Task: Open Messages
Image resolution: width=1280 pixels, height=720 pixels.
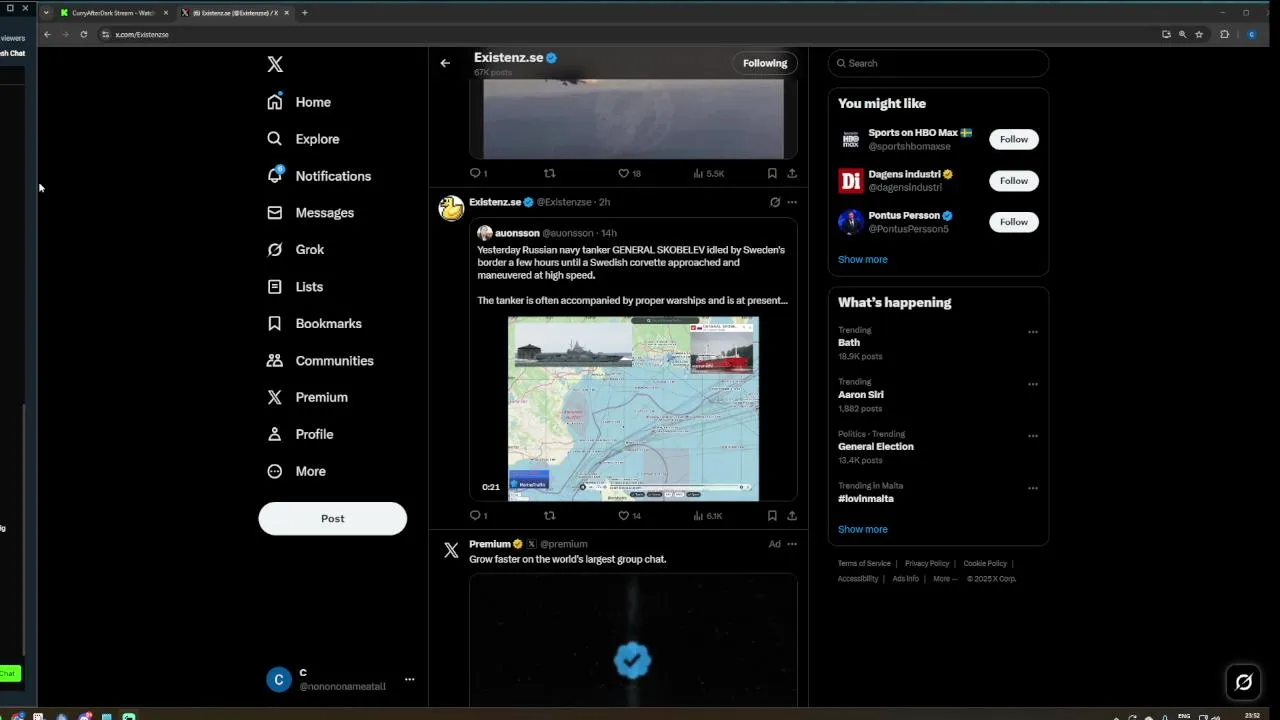Action: [310, 213]
